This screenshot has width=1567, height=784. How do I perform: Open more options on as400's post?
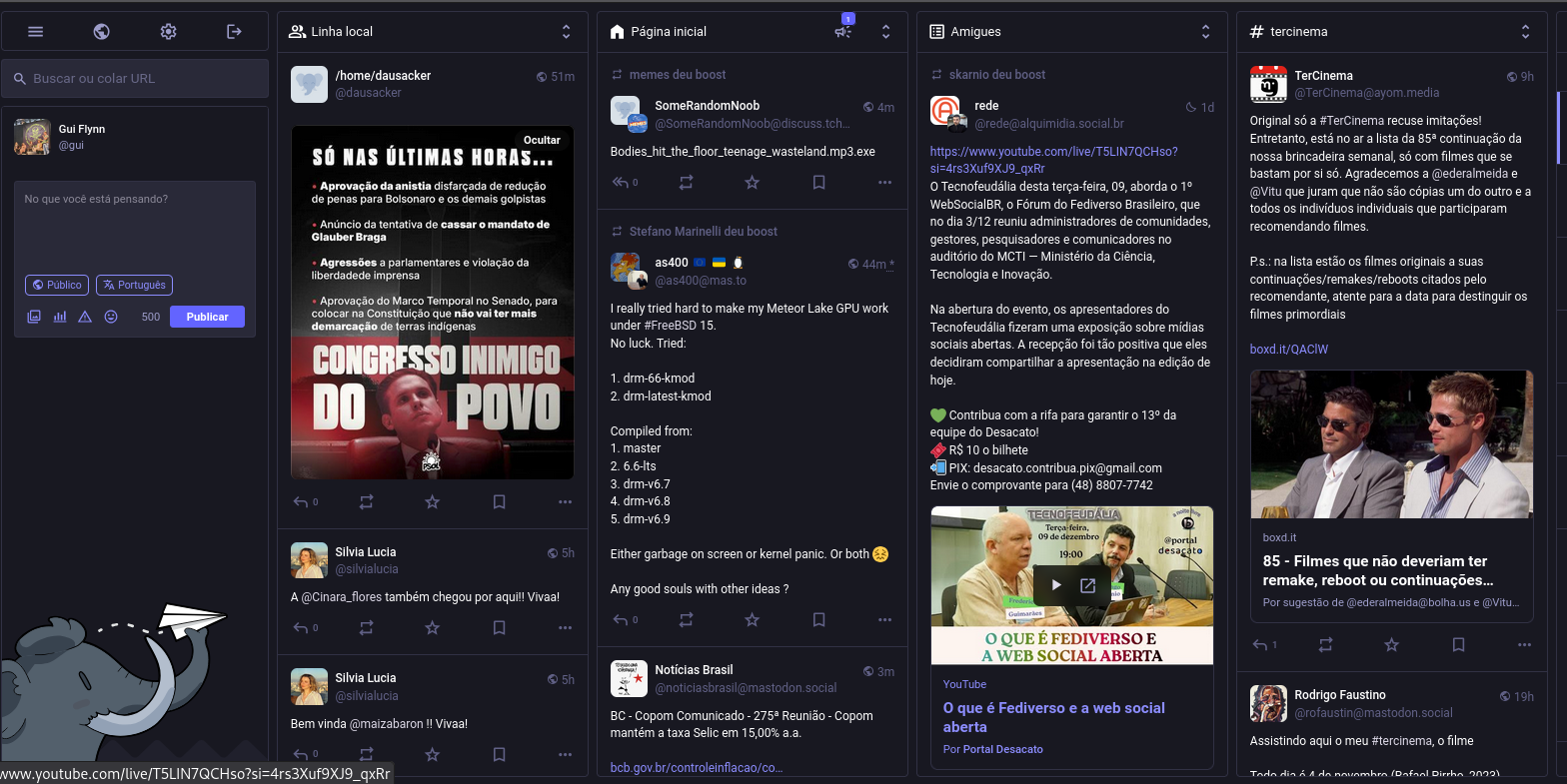click(884, 619)
